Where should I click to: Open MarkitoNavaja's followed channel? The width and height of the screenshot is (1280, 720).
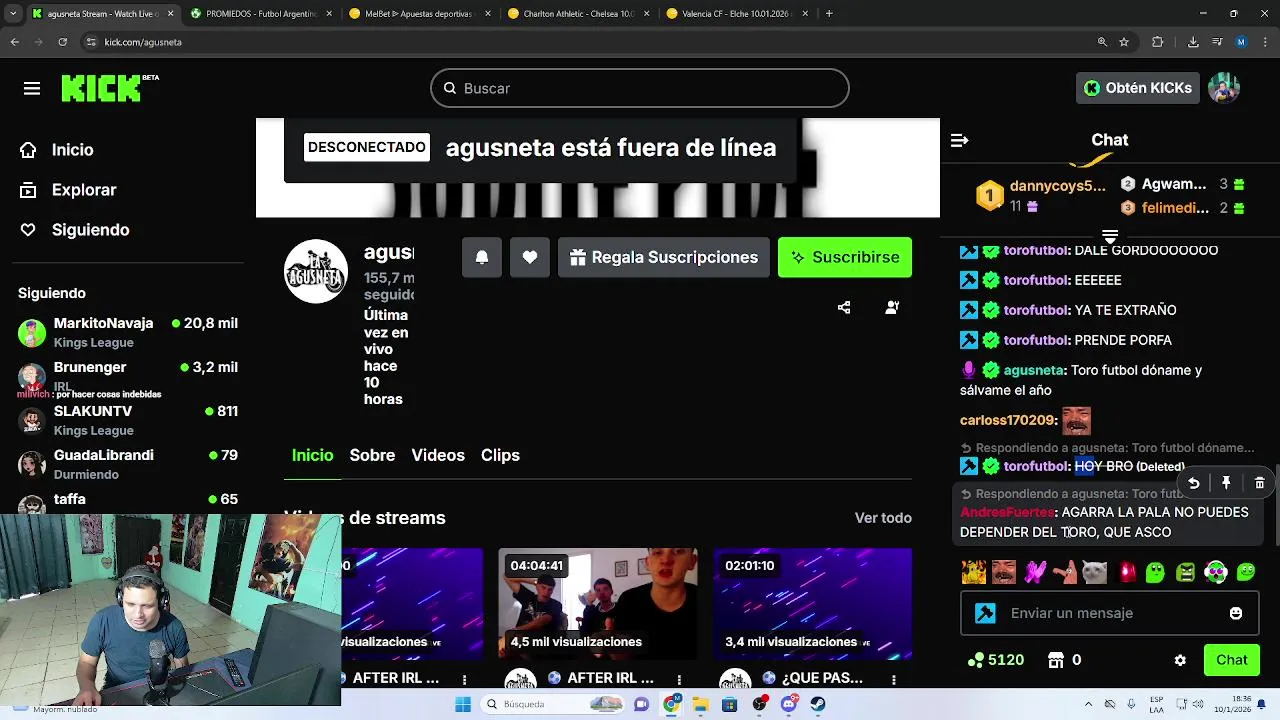pos(128,332)
